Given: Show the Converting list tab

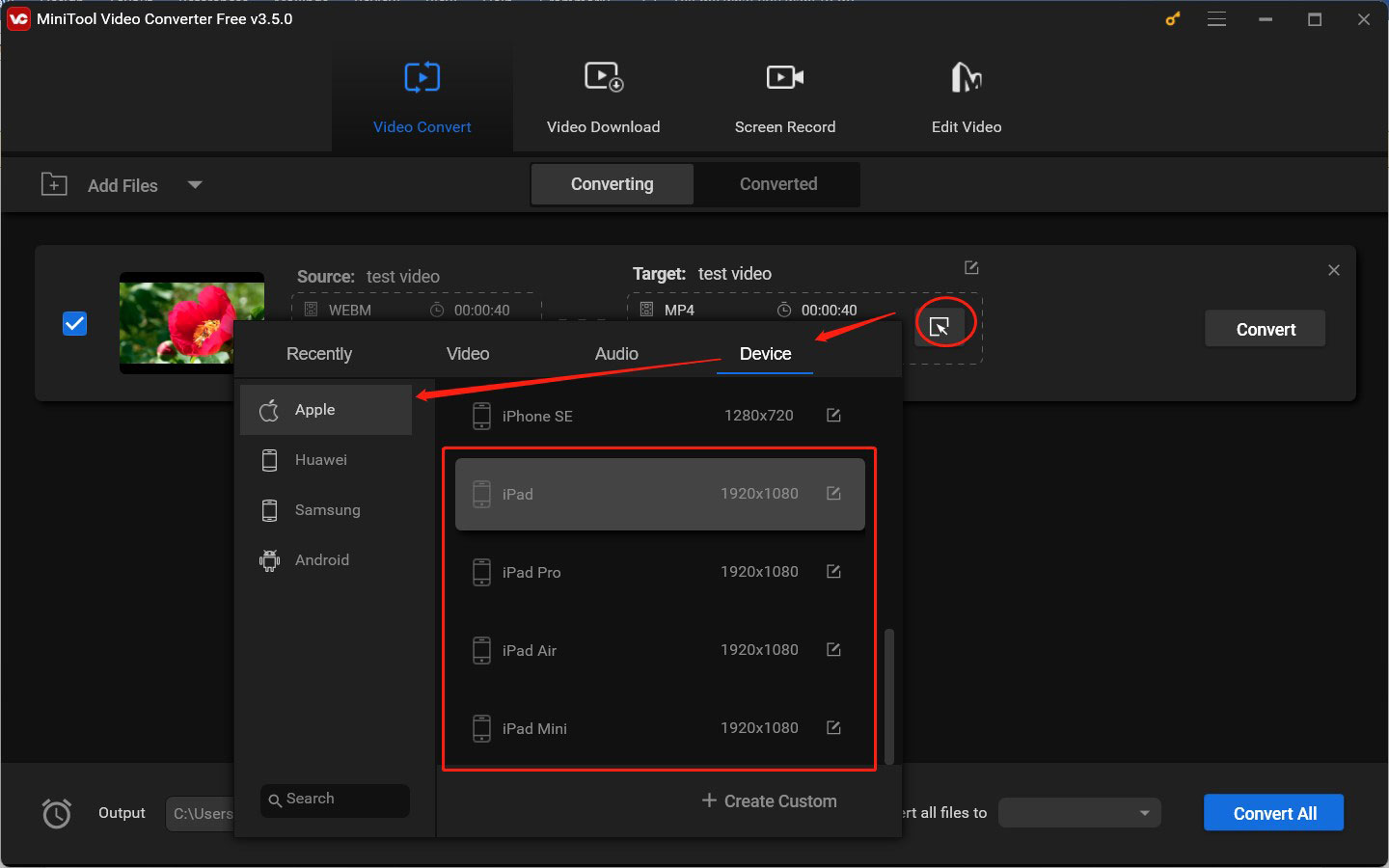Looking at the screenshot, I should pyautogui.click(x=612, y=184).
